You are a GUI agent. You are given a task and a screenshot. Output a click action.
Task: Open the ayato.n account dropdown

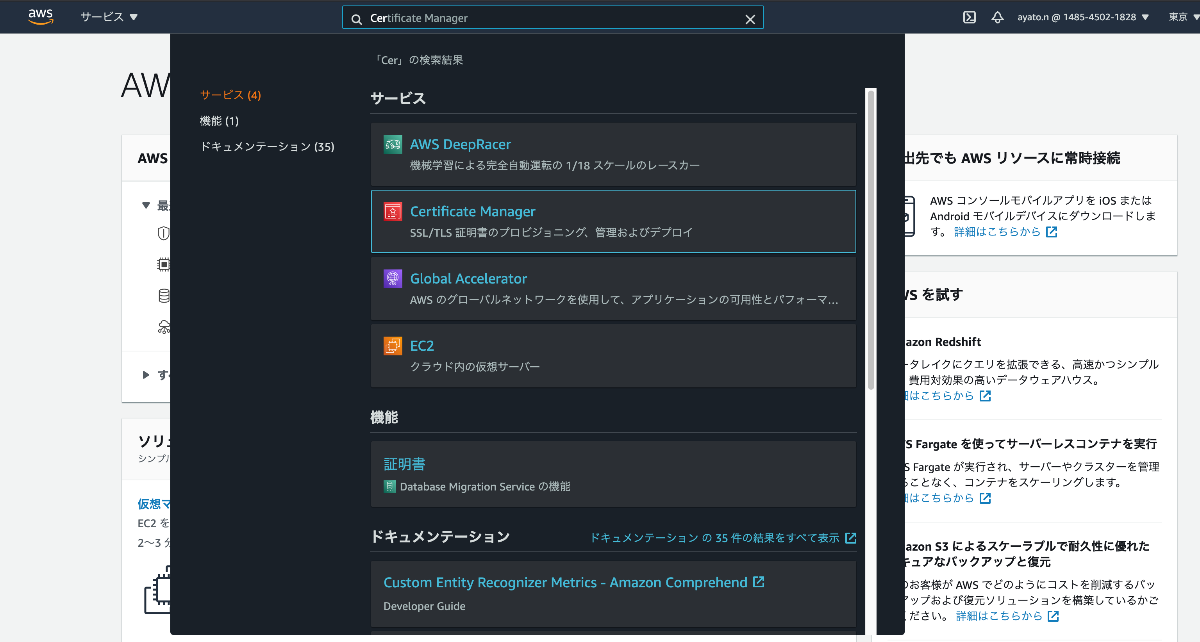(x=1083, y=17)
